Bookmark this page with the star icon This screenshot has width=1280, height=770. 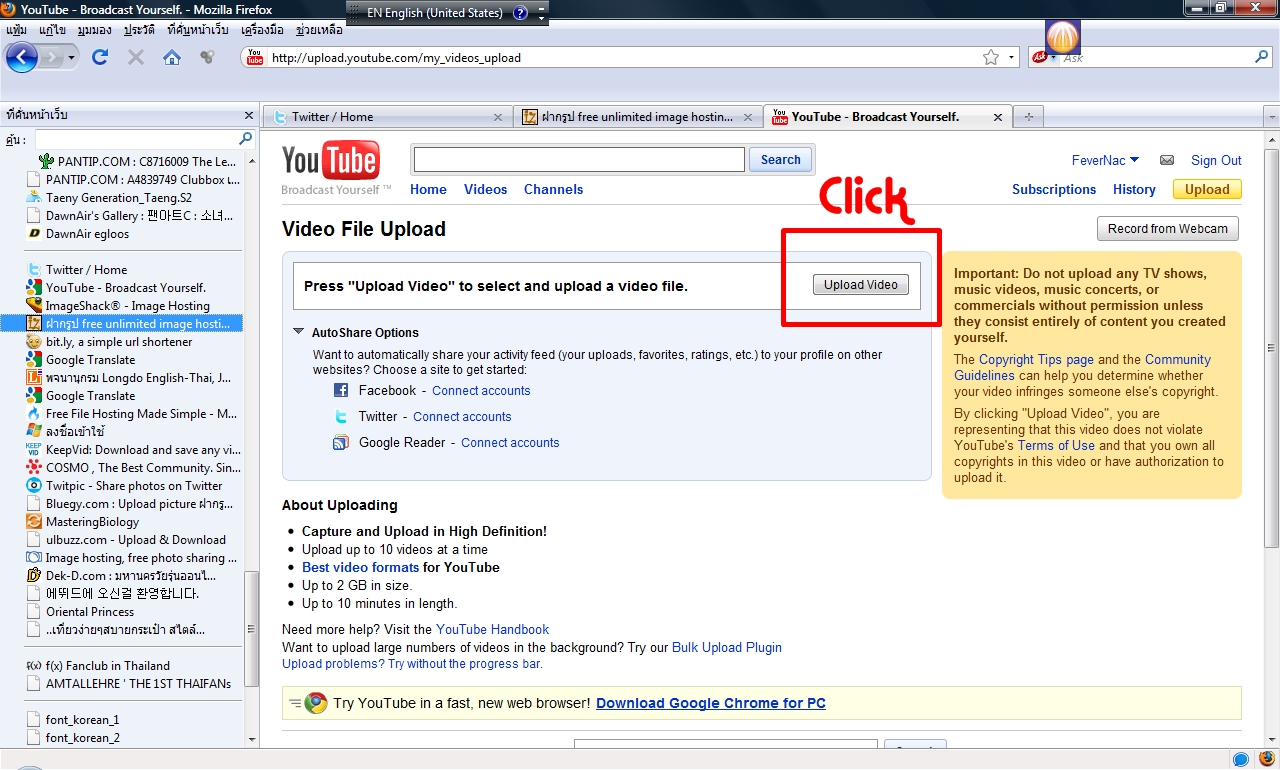(991, 57)
